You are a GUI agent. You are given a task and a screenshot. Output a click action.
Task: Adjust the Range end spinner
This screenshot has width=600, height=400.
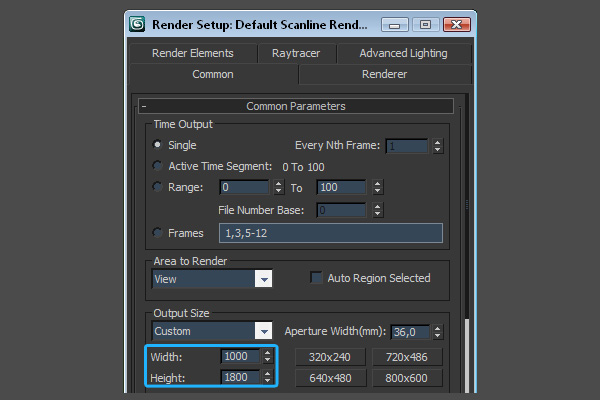click(376, 187)
